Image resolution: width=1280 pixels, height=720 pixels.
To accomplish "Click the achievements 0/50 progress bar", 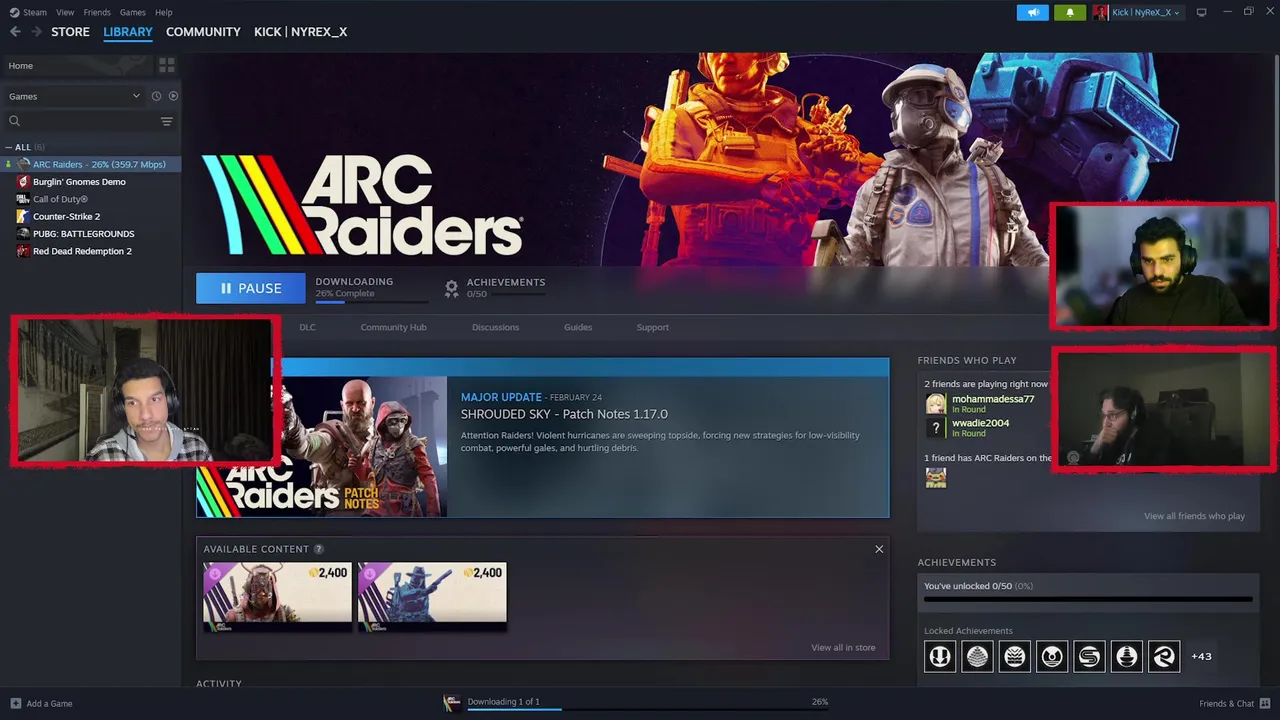I will 1088,600.
